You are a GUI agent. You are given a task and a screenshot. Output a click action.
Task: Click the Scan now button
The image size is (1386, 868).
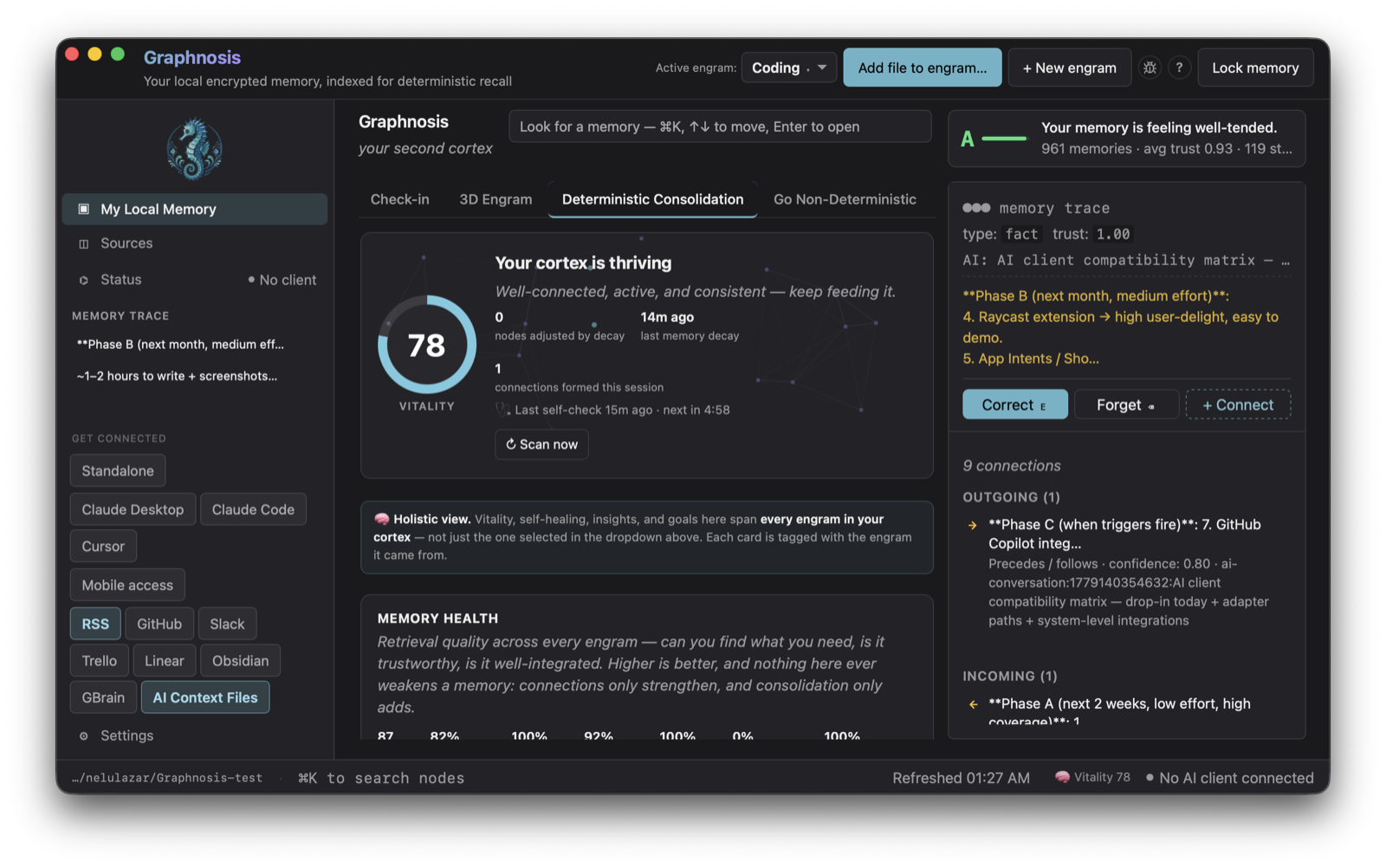[541, 444]
